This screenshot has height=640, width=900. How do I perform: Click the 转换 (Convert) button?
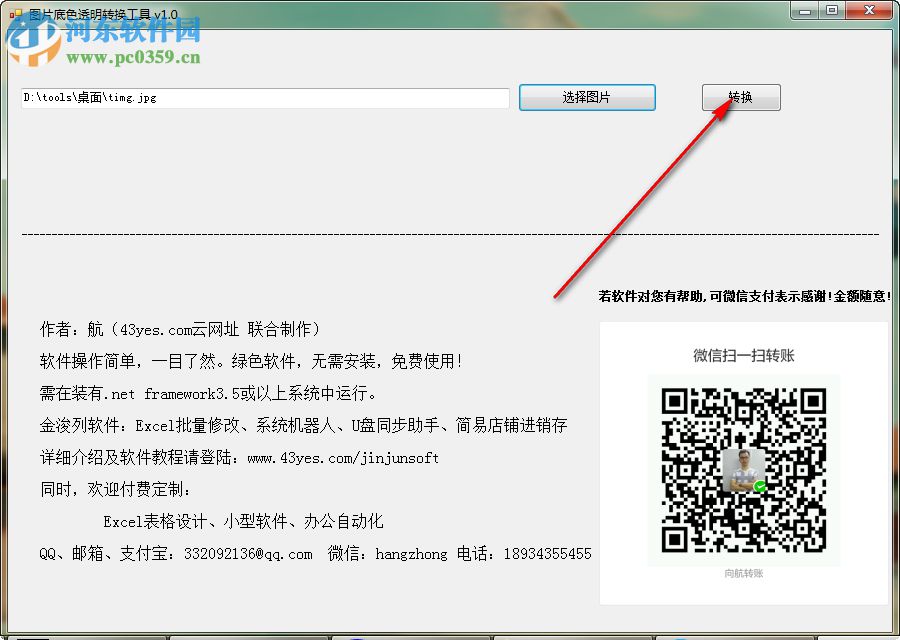point(741,97)
